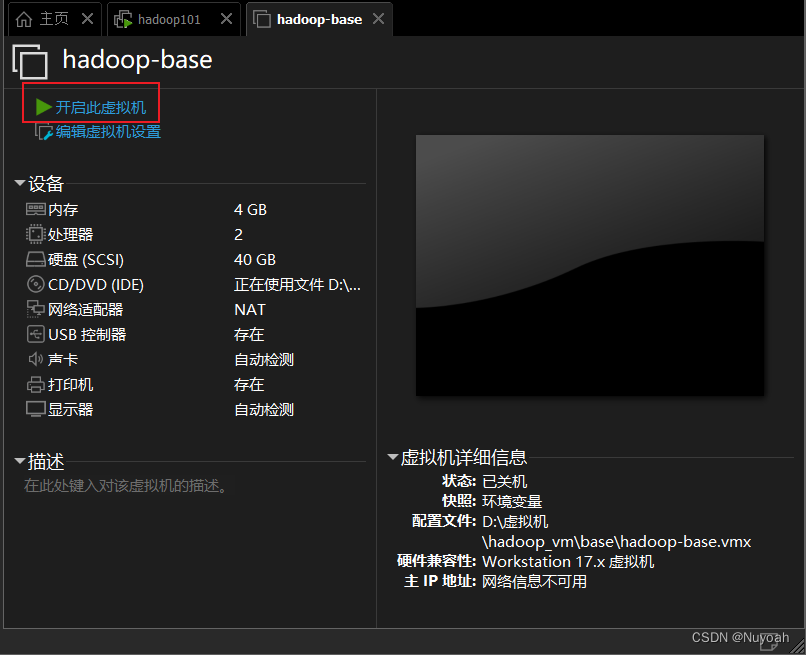Select the display (显示器) monitor icon
Screen dimensions: 806x655
tap(35, 409)
